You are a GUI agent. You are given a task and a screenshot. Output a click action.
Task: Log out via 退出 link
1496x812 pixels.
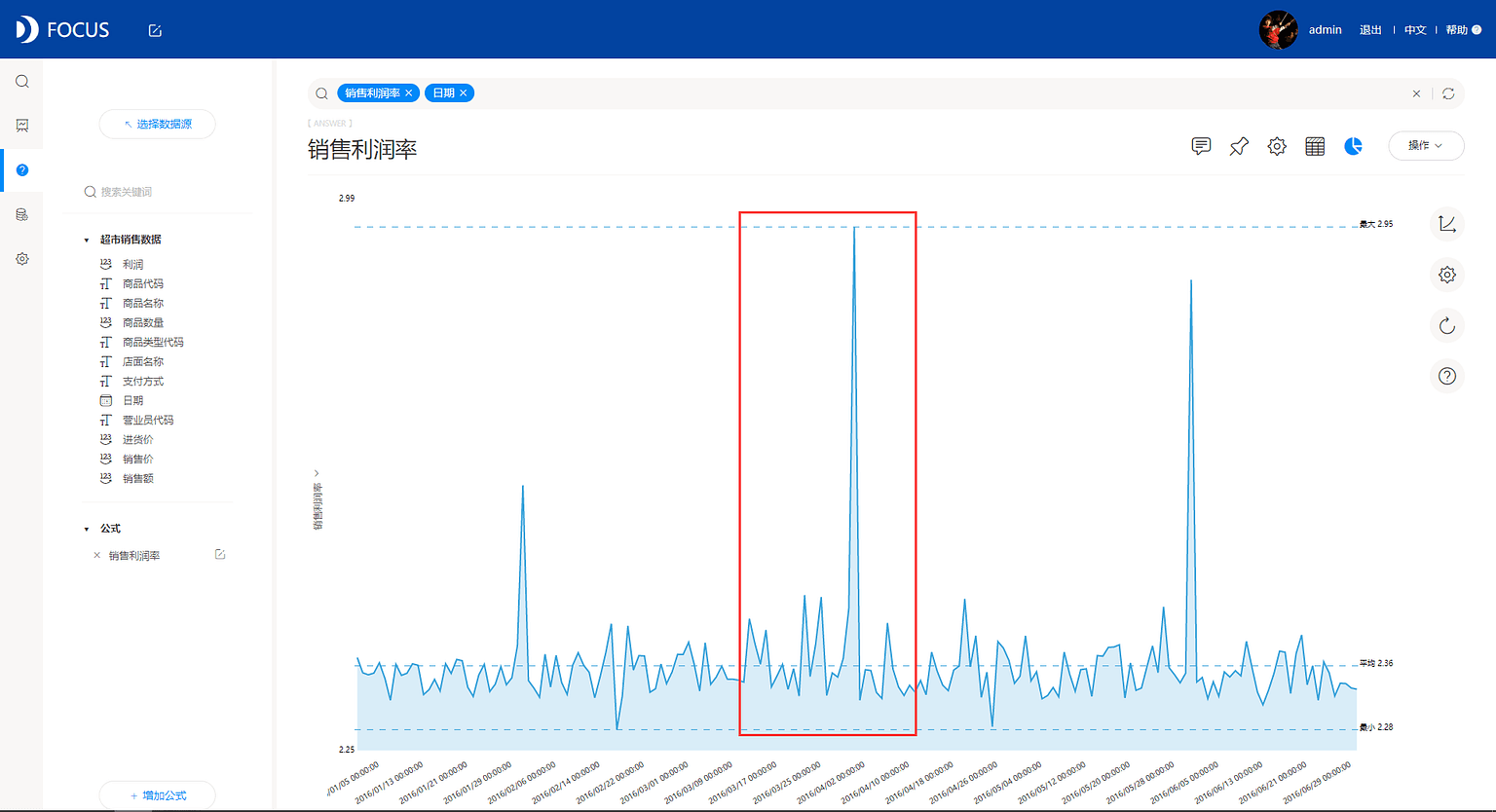1370,30
